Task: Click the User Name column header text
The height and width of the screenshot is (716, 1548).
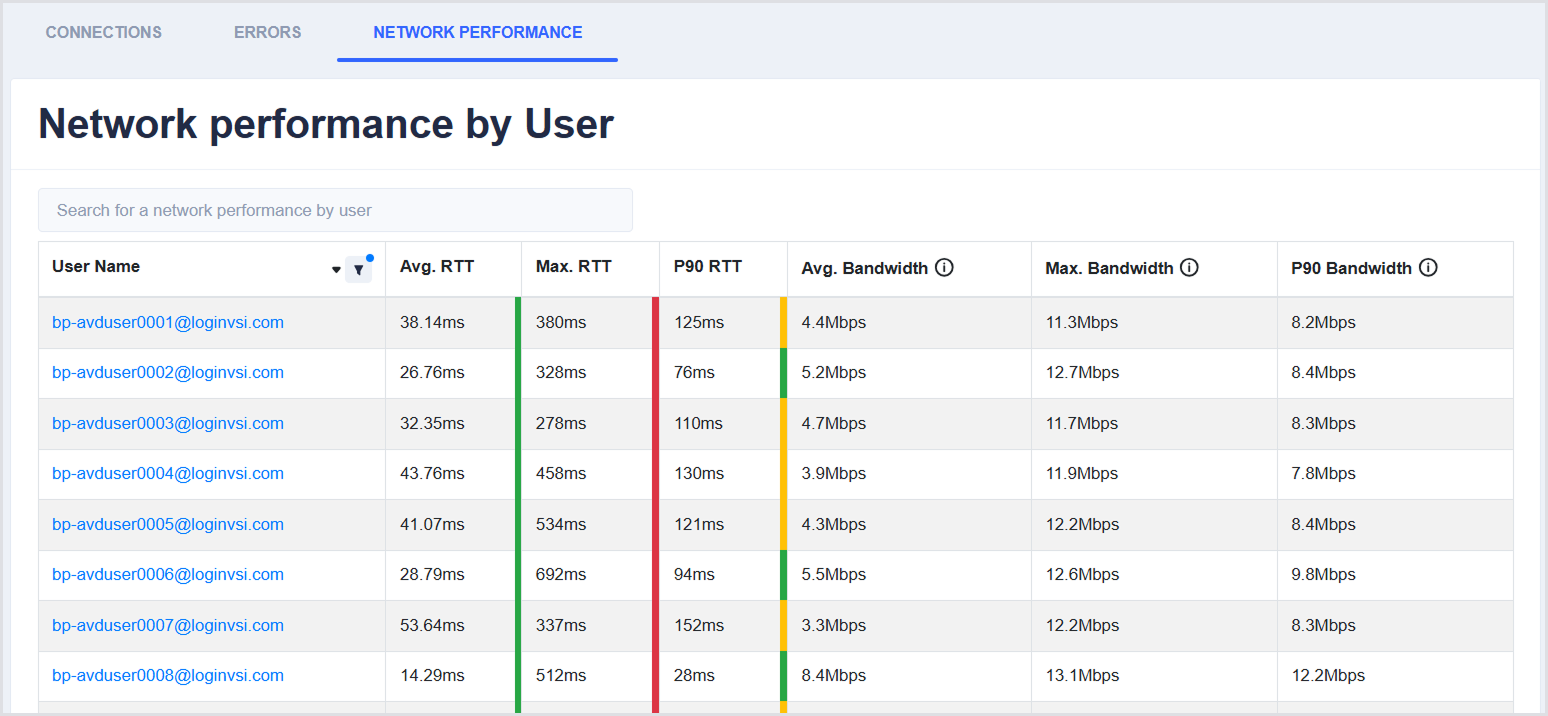Action: (96, 266)
